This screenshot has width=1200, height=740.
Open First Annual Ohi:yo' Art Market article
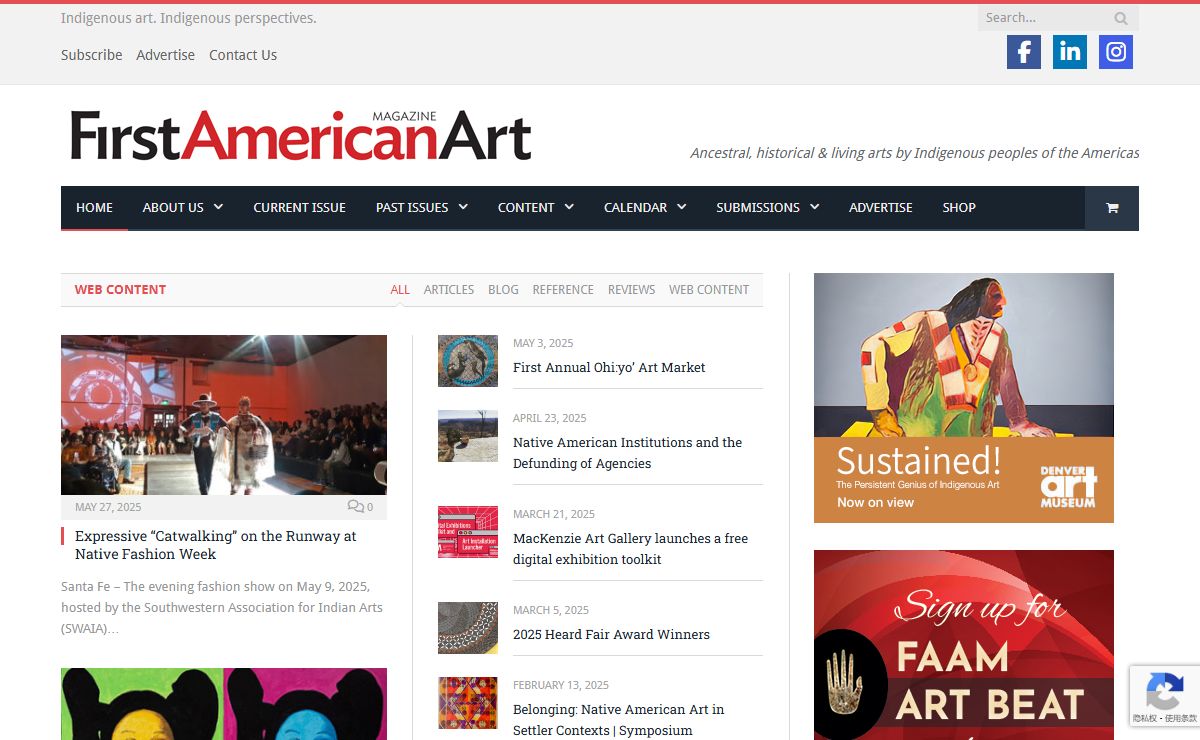click(609, 367)
